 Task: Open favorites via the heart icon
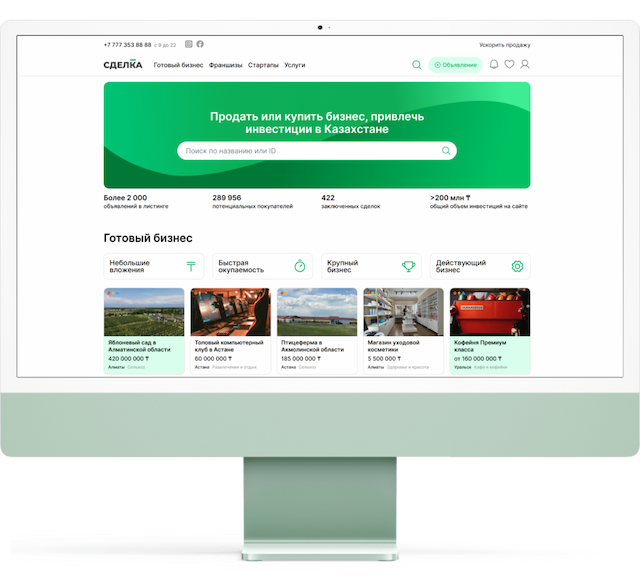509,65
